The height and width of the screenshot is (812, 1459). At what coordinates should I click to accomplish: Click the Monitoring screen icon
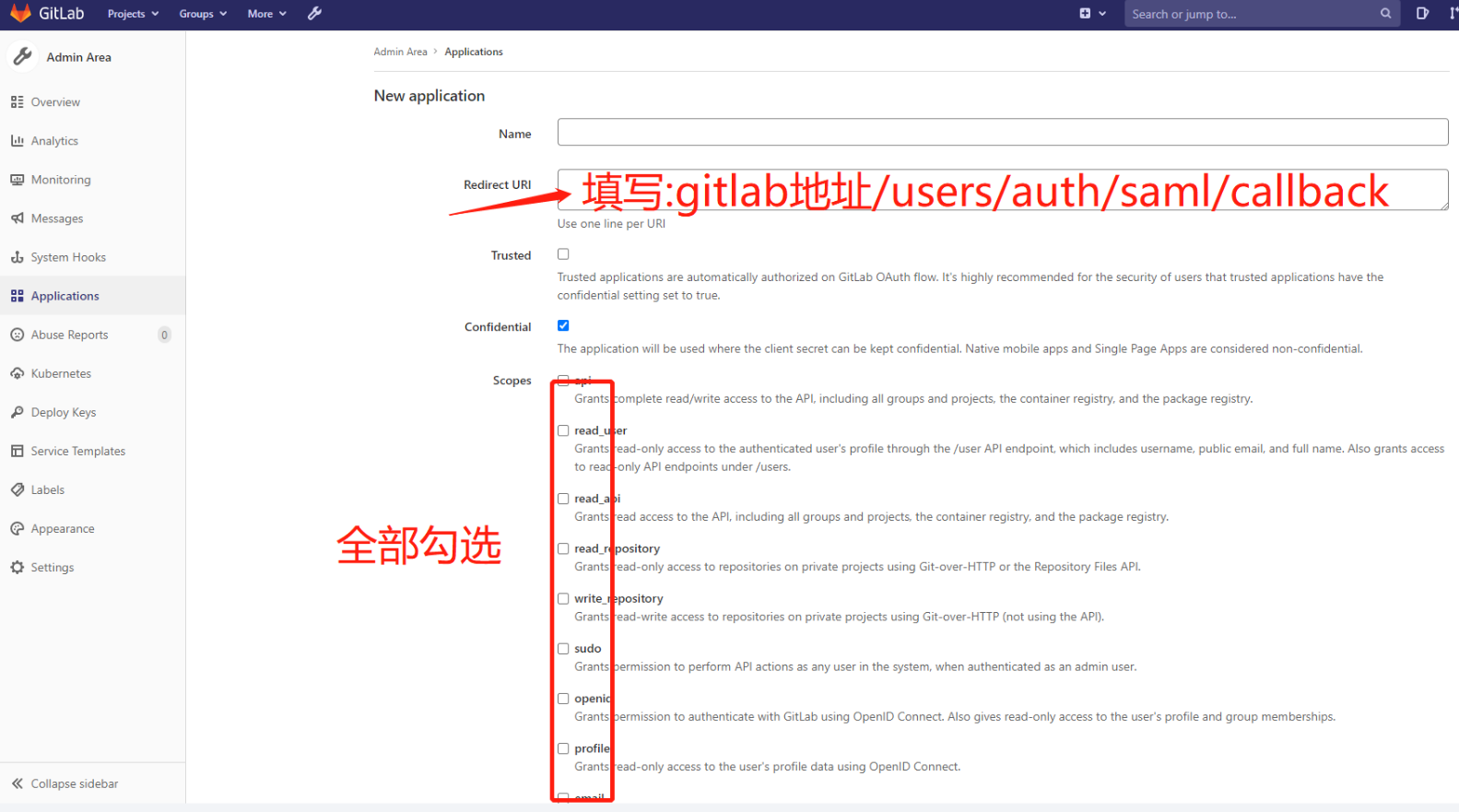[x=18, y=180]
